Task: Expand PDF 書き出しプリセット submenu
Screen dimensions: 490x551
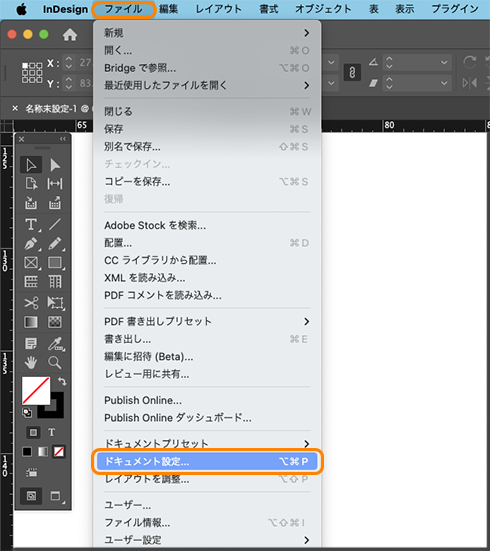Action: coord(207,322)
